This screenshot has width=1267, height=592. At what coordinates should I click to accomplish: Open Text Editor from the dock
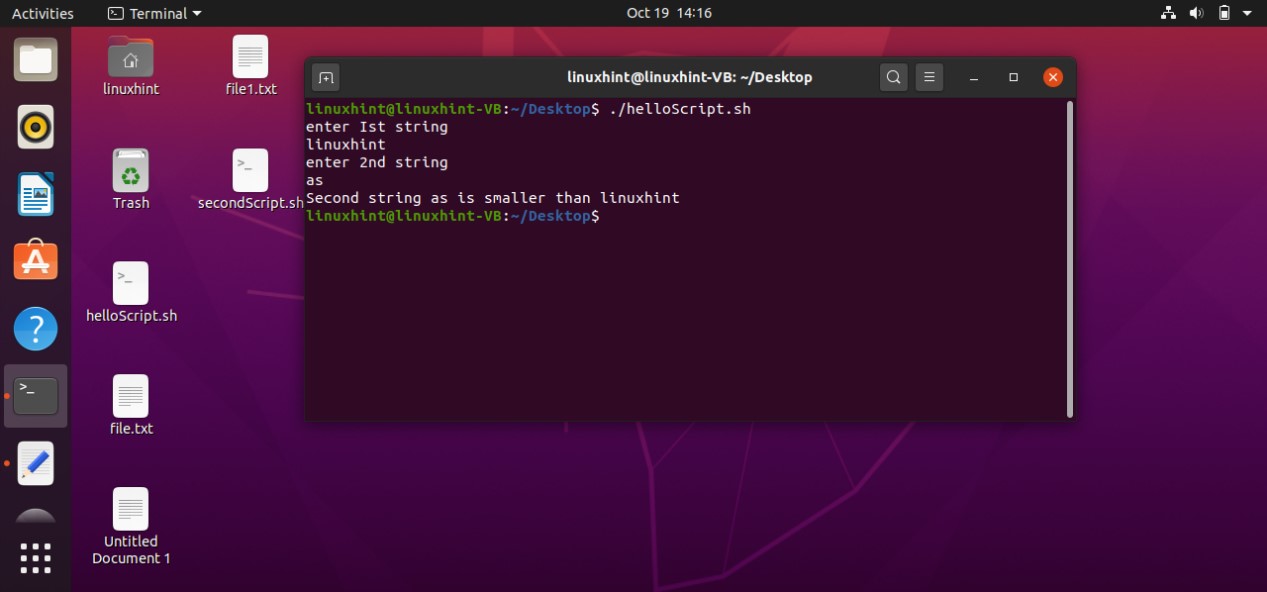point(36,463)
